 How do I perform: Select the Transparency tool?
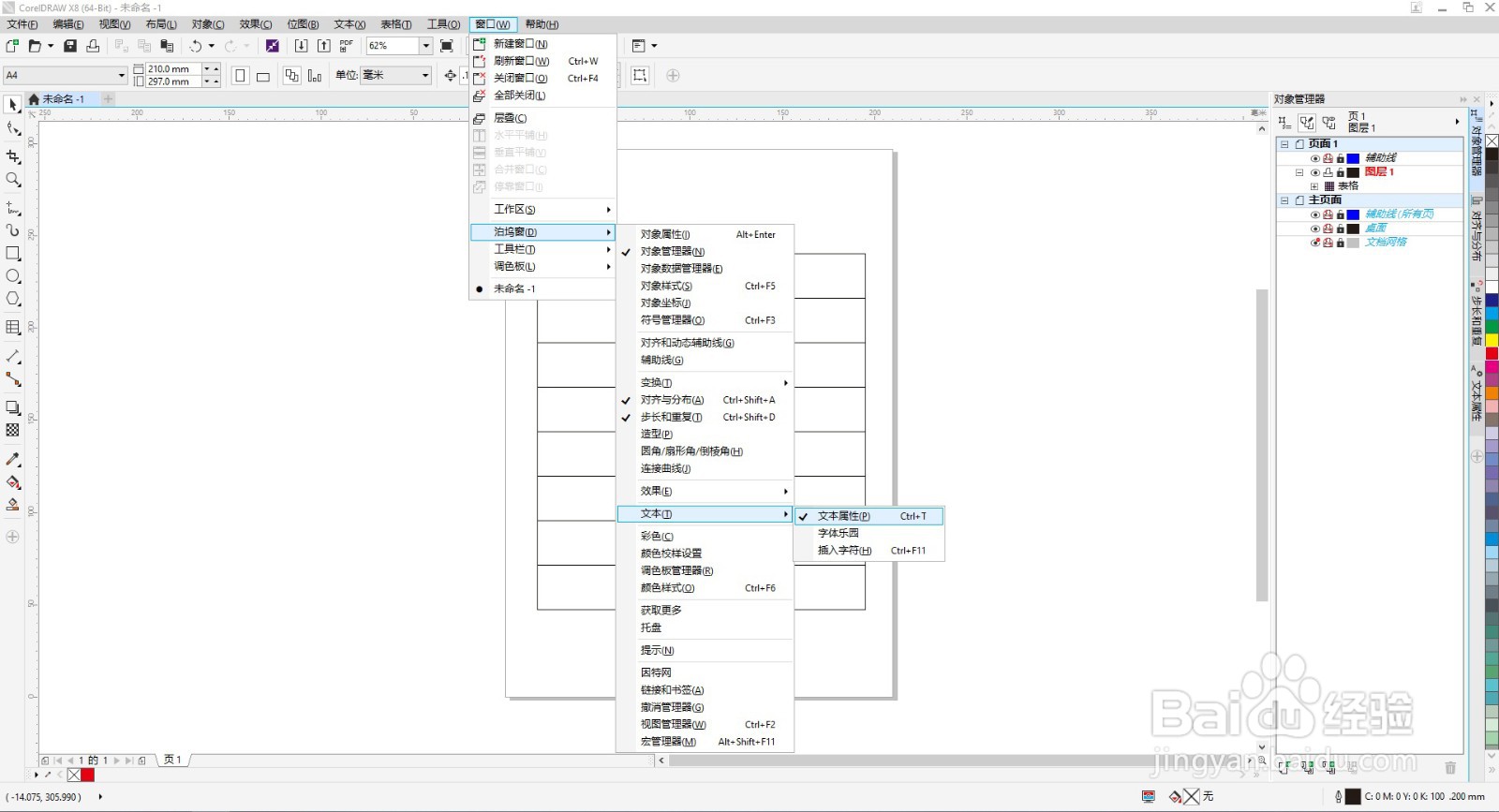pyautogui.click(x=13, y=431)
